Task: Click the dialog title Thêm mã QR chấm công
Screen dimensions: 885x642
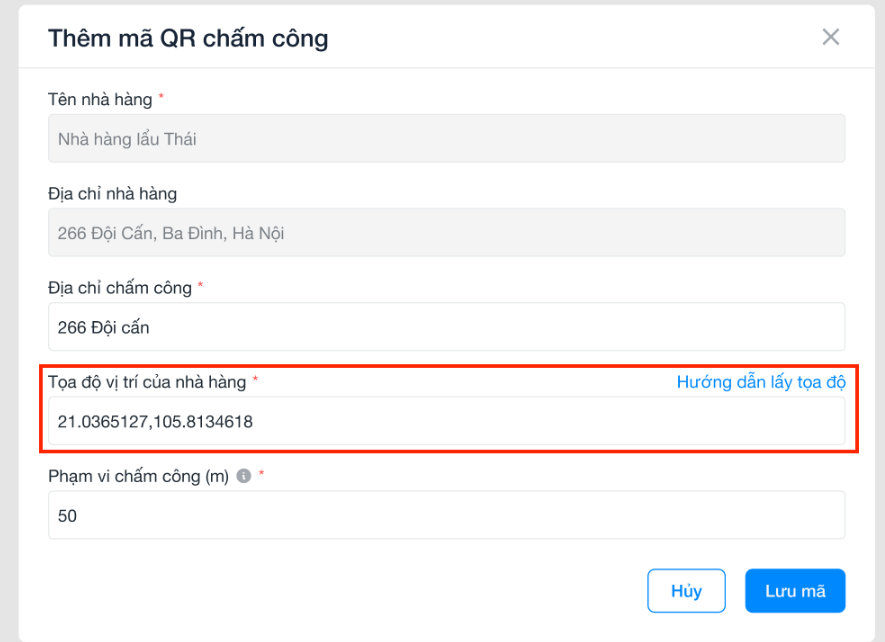Action: [188, 38]
